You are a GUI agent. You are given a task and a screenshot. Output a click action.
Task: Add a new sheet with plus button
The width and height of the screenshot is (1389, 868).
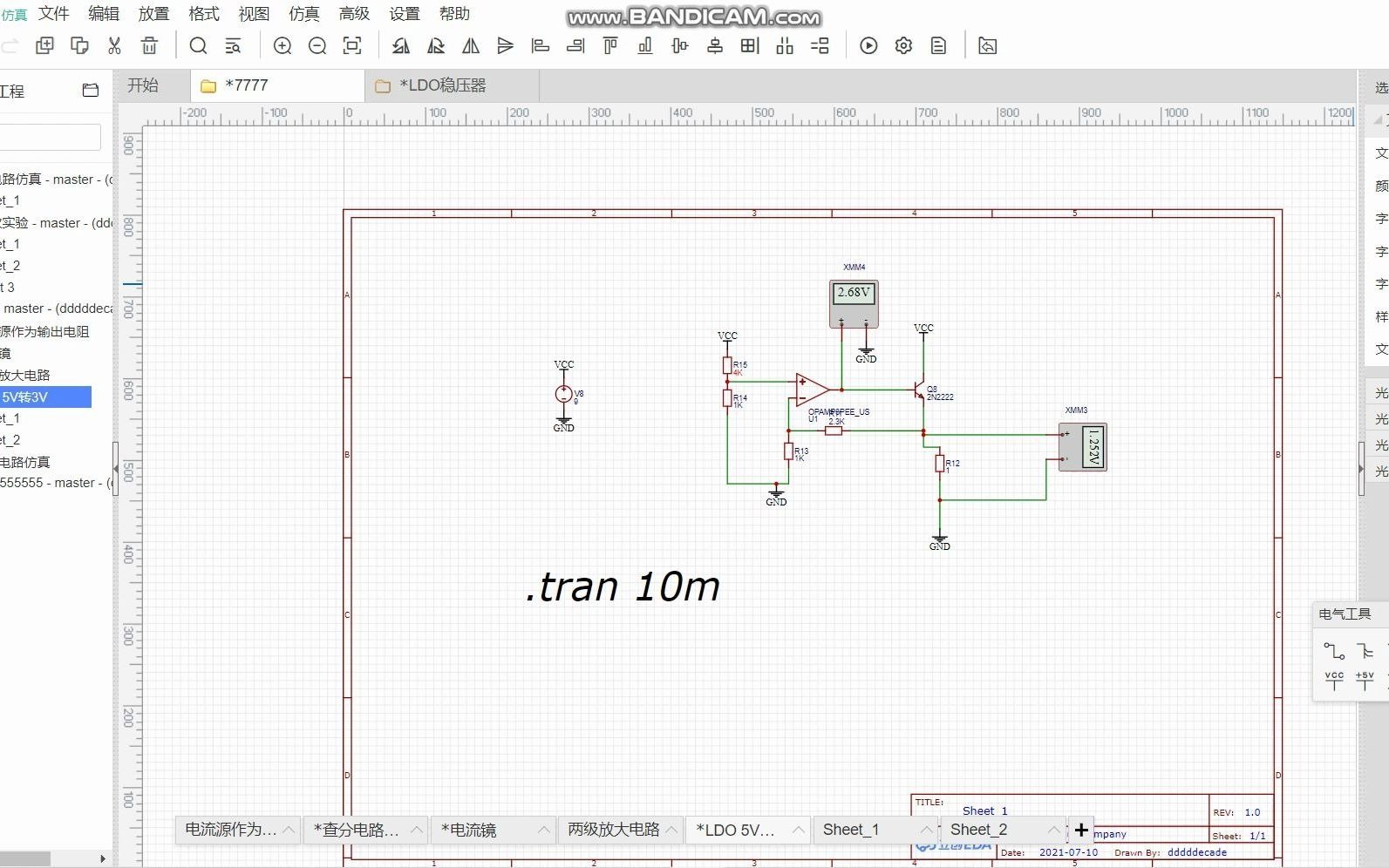click(x=1081, y=830)
